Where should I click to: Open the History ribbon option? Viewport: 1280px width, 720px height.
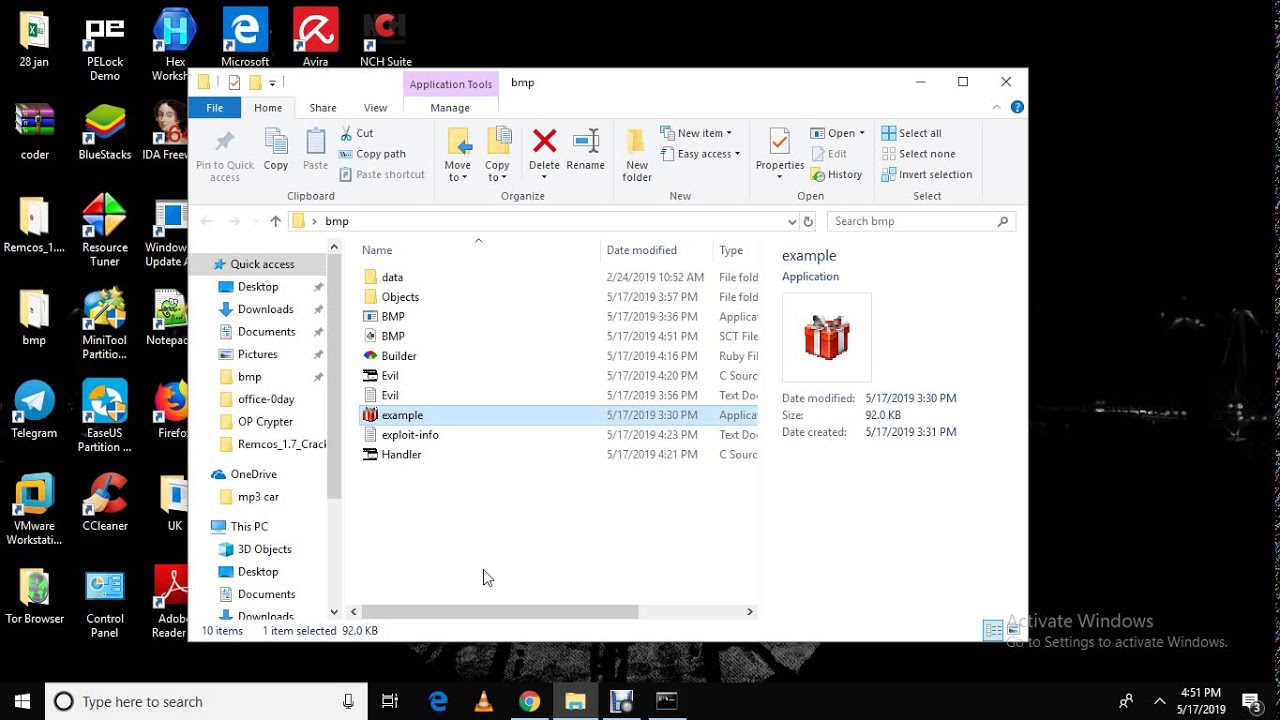tap(836, 174)
